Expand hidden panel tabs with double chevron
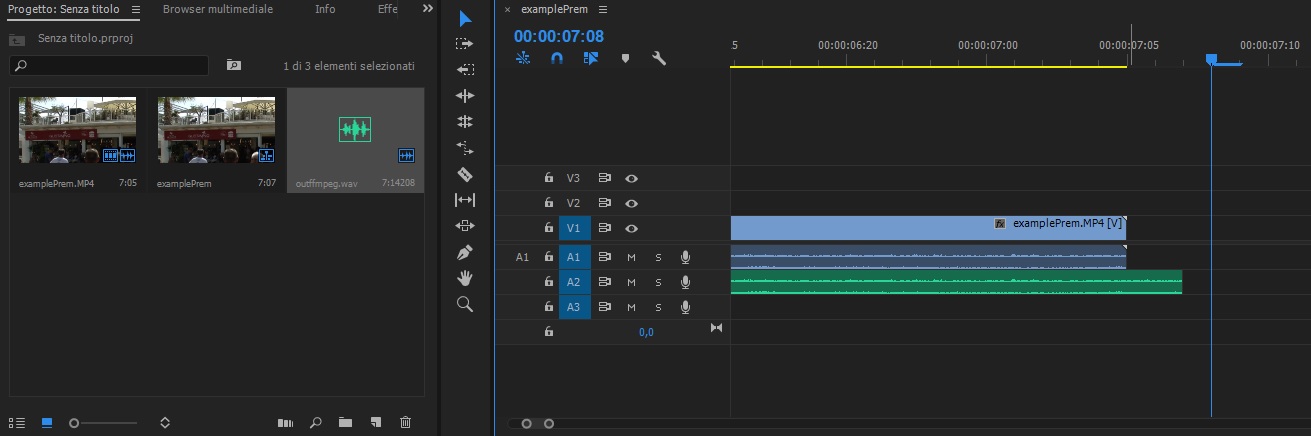The width and height of the screenshot is (1311, 436). [x=428, y=9]
